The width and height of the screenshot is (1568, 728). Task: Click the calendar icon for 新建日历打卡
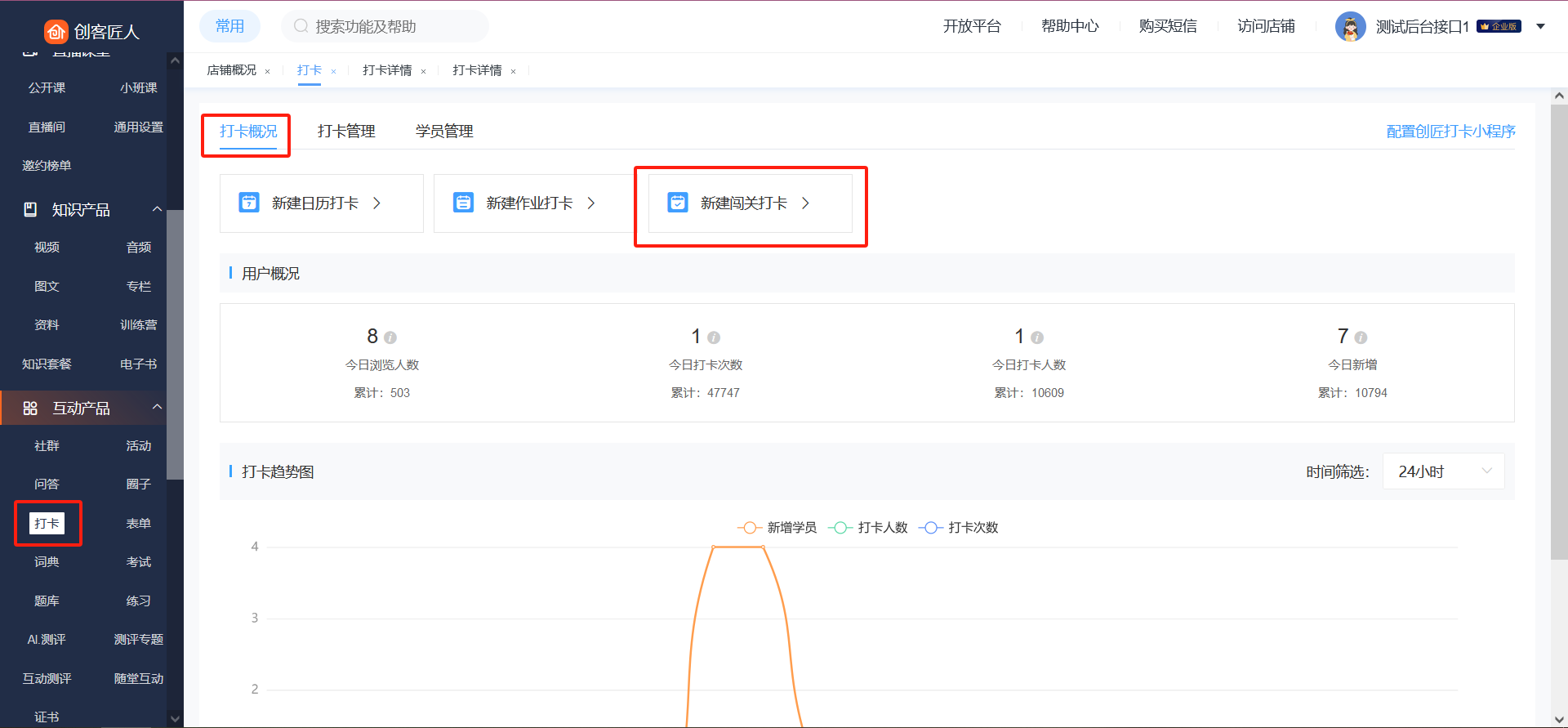tap(249, 203)
